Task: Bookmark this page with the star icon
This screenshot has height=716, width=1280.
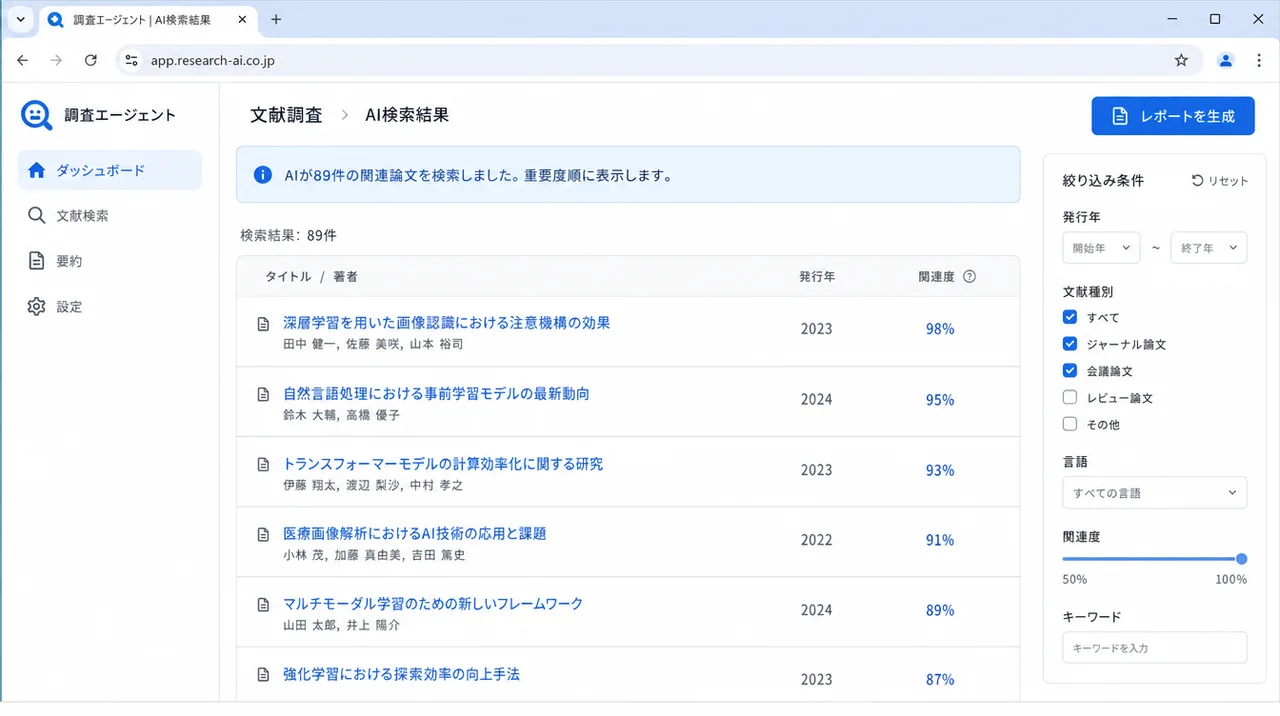Action: click(1181, 60)
